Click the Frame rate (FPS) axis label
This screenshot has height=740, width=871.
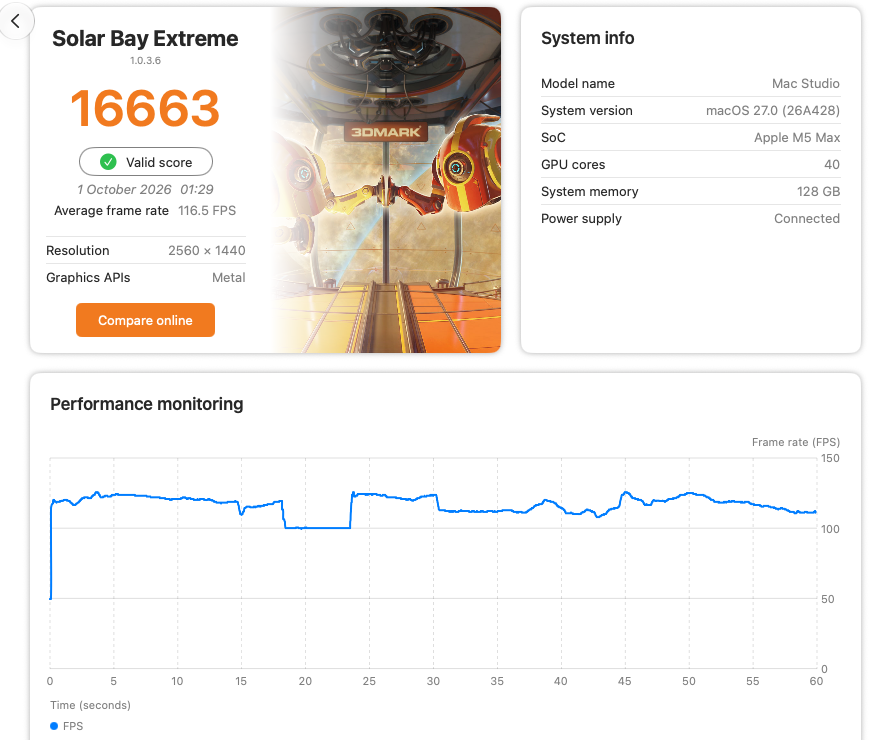click(795, 442)
